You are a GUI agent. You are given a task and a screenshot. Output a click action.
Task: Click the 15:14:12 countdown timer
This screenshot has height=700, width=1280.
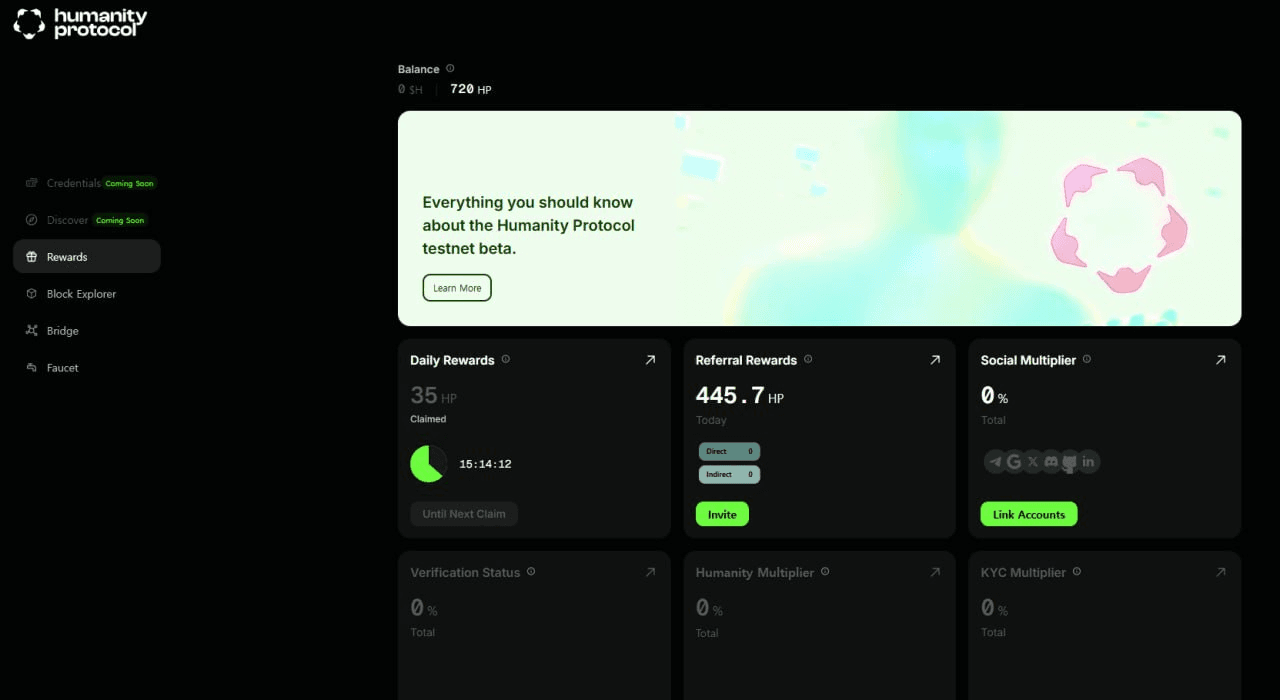485,464
